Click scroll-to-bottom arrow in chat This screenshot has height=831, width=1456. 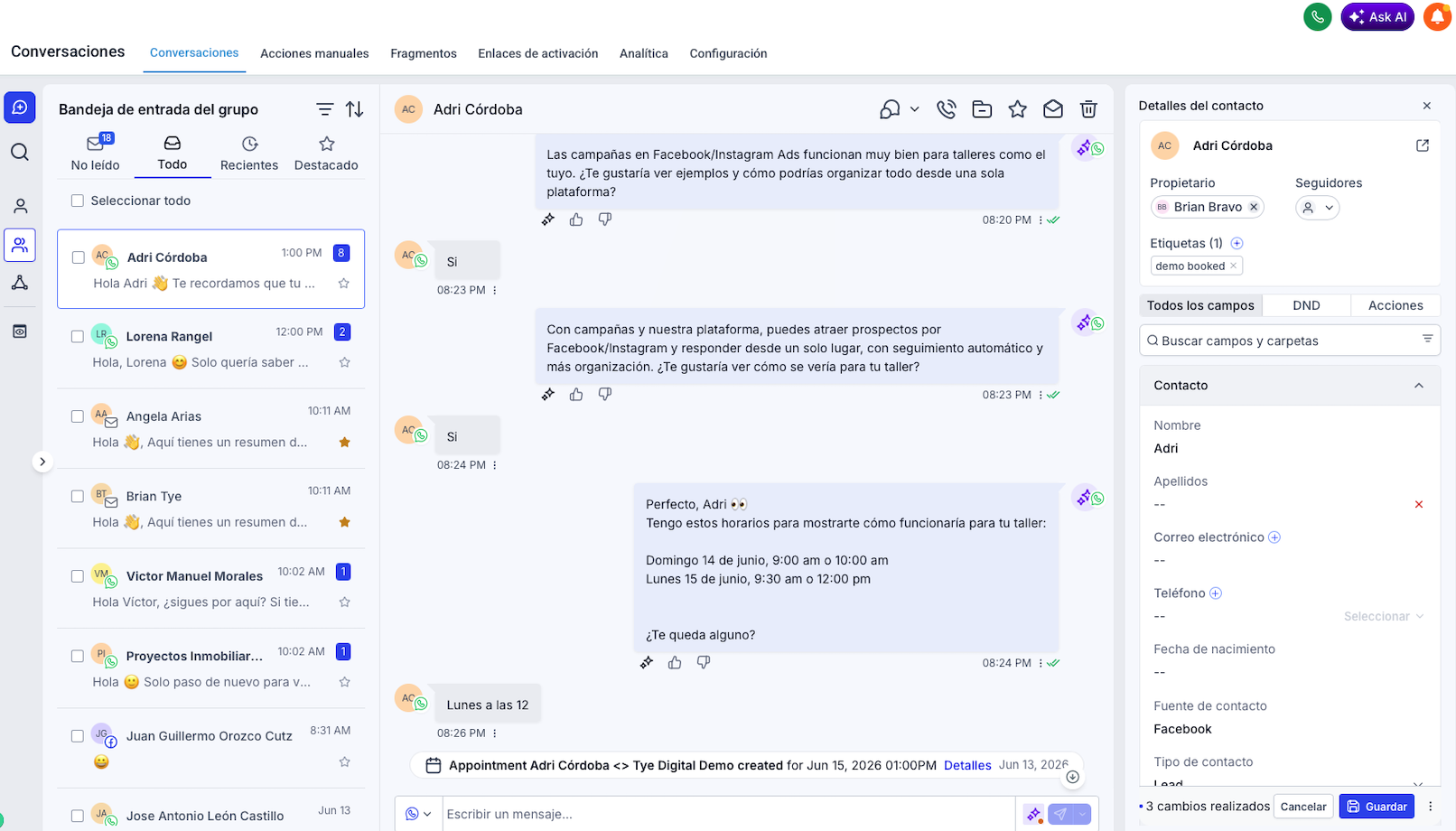click(x=1072, y=777)
